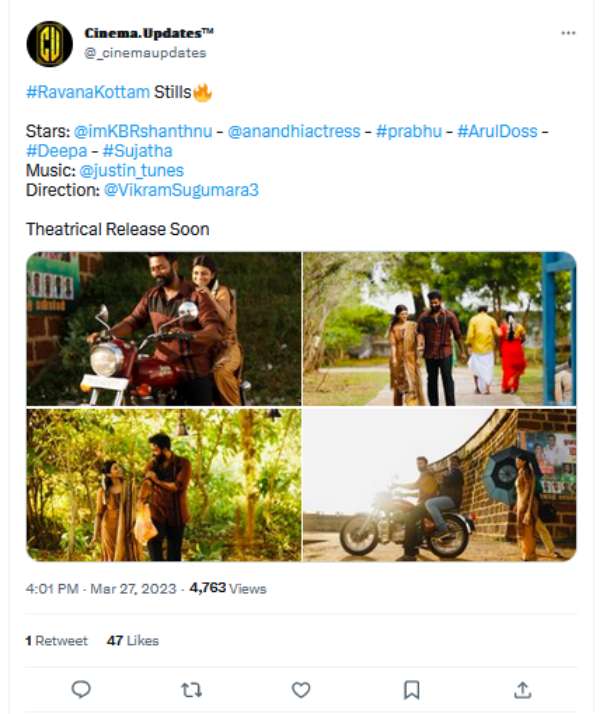Image resolution: width=600 pixels, height=714 pixels.
Task: Open the #RavanaKottam hashtag
Action: pos(88,93)
